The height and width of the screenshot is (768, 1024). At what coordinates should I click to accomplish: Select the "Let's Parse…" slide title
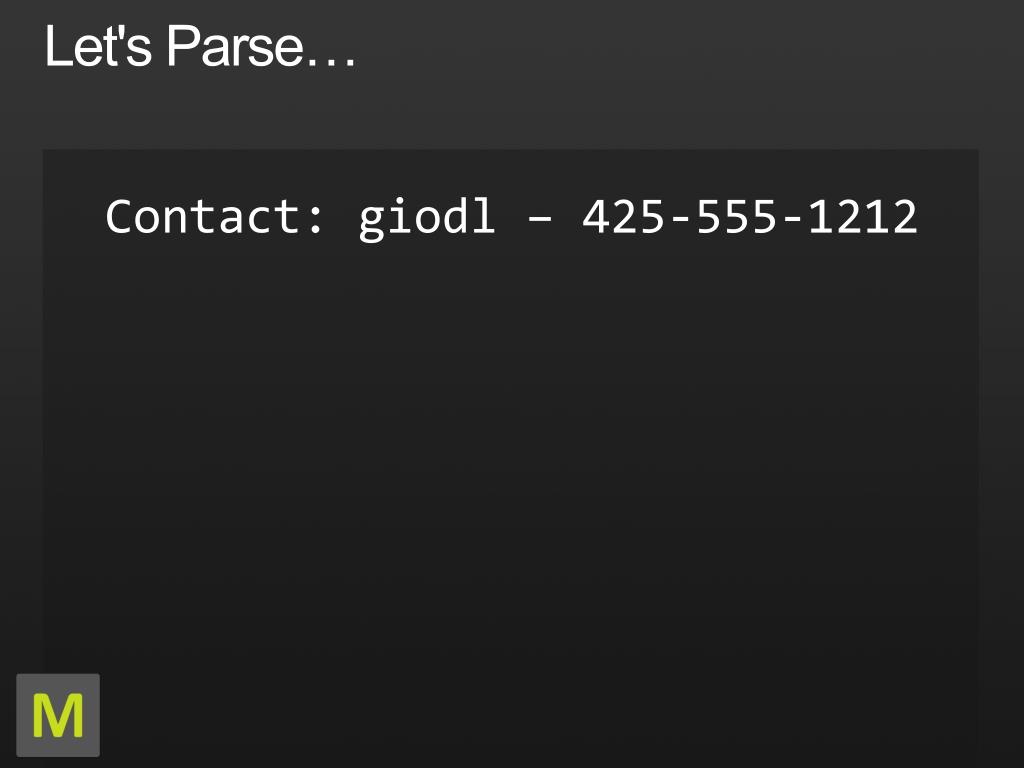[x=200, y=46]
